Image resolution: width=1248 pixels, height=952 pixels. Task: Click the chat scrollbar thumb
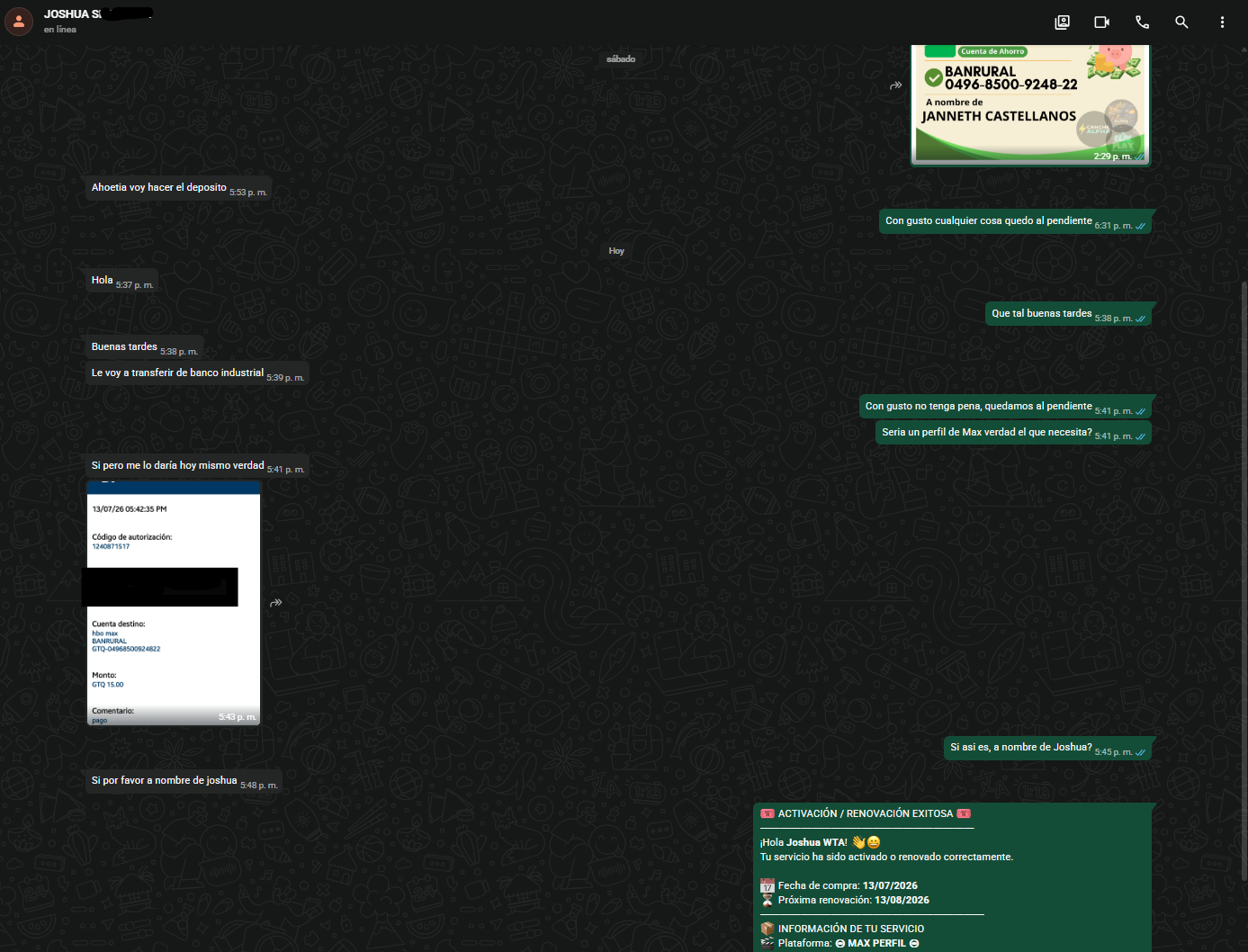1244,580
